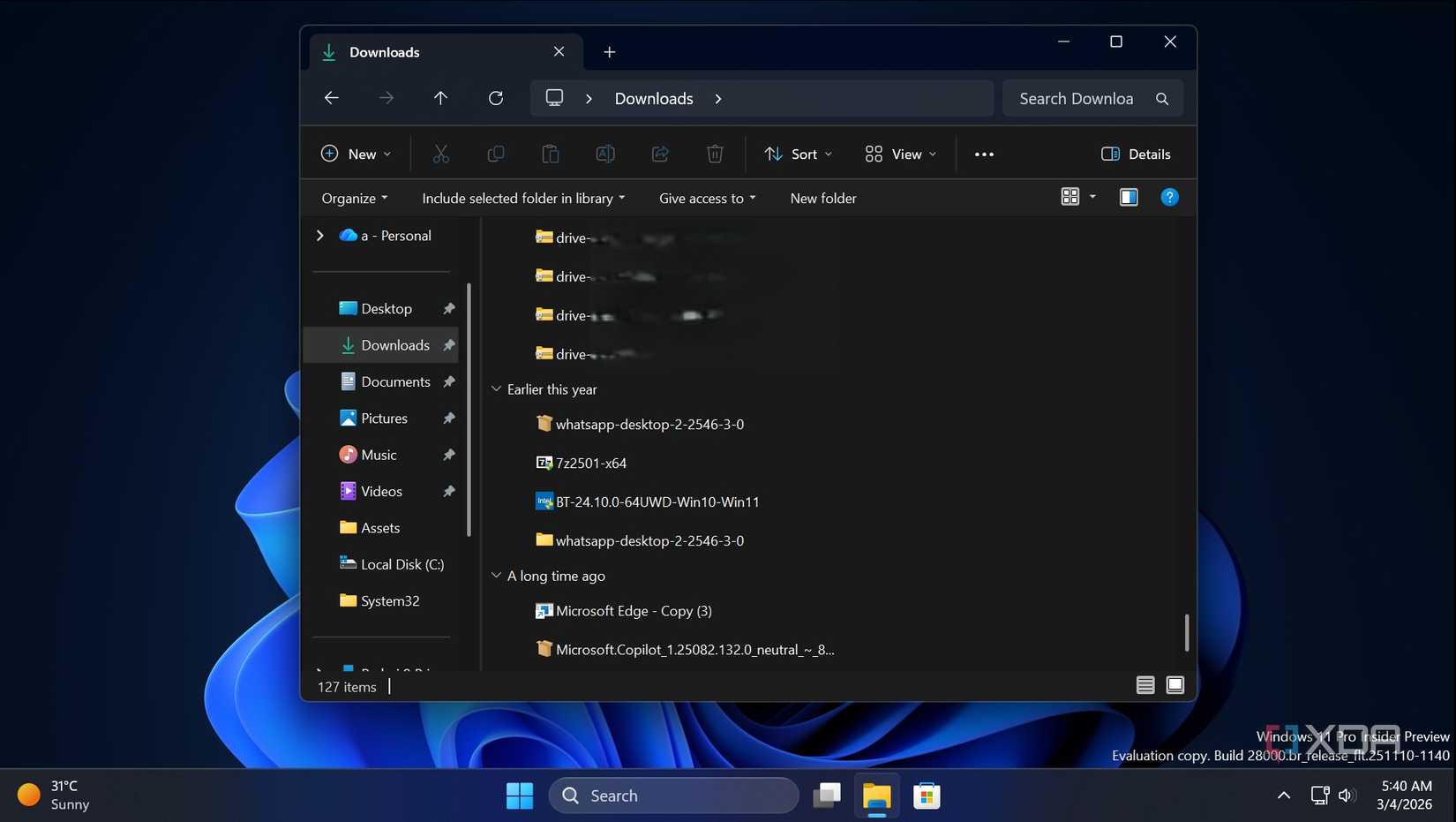Open Microsoft Store from taskbar
Image resolution: width=1456 pixels, height=822 pixels.
click(x=927, y=796)
